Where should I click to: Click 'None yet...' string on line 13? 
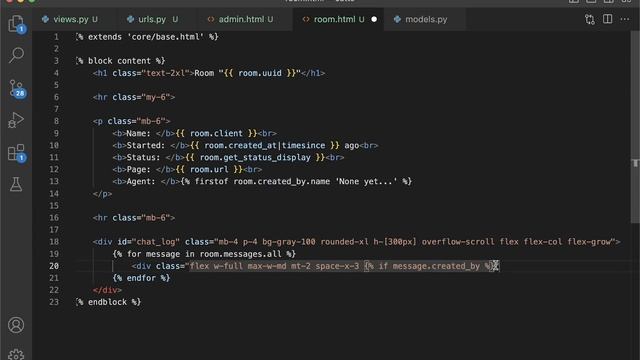click(x=366, y=182)
